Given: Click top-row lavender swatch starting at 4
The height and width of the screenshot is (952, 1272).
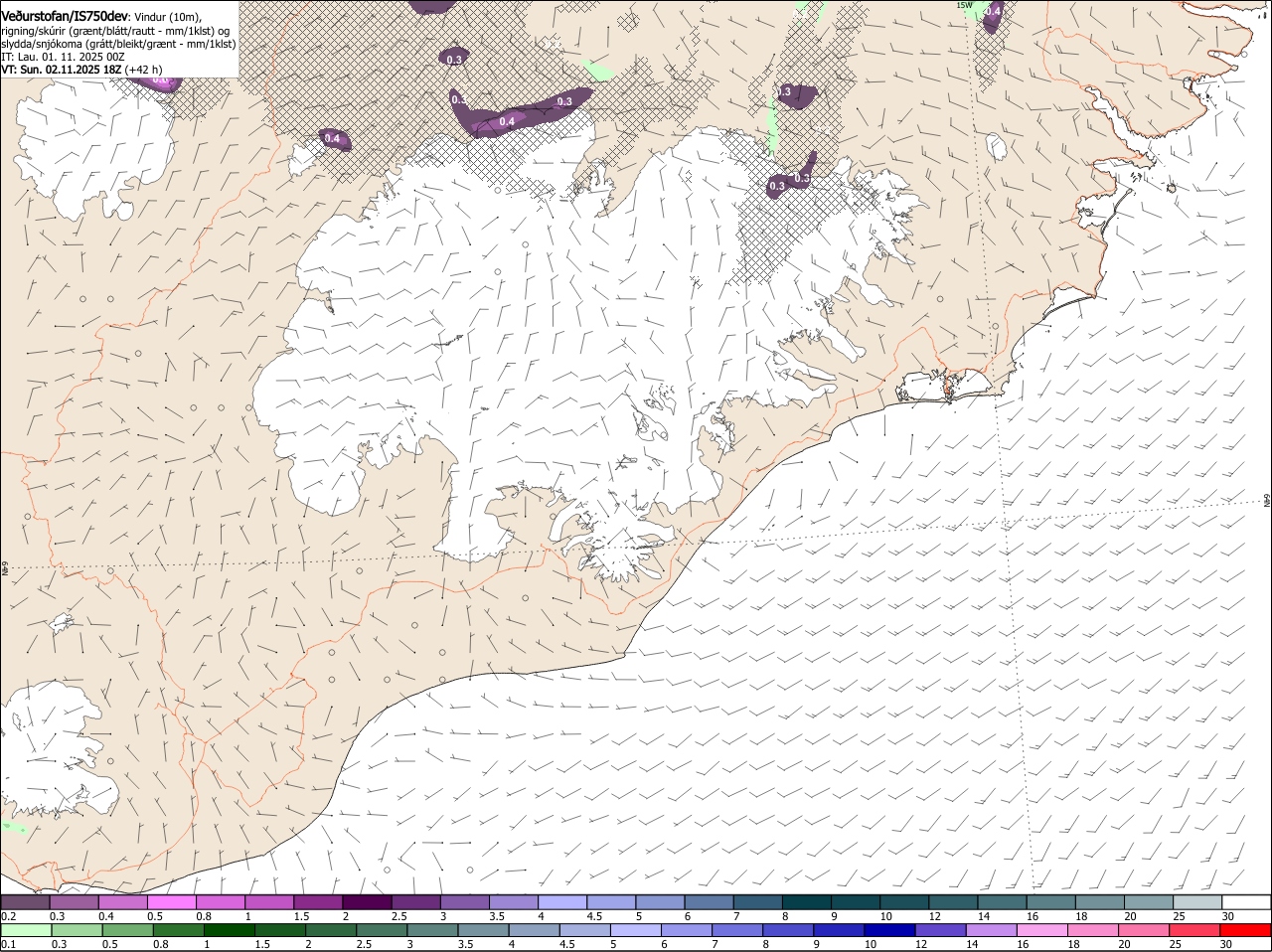Looking at the screenshot, I should tap(562, 901).
